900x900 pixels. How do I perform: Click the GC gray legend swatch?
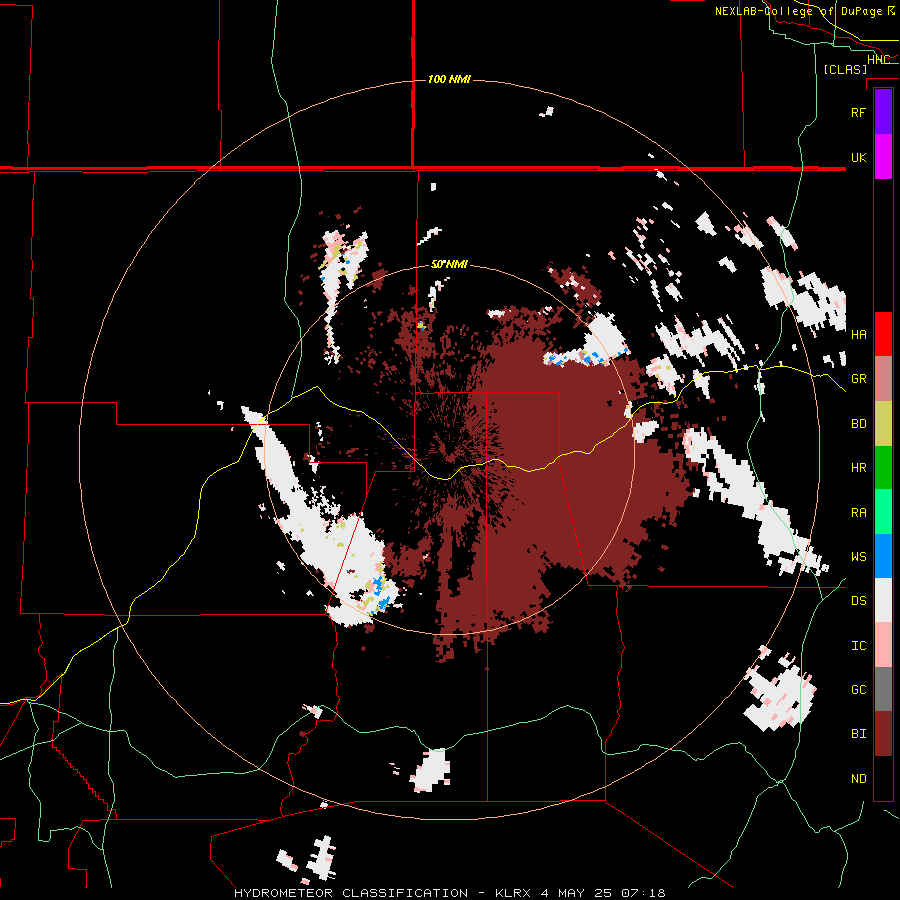pyautogui.click(x=883, y=689)
